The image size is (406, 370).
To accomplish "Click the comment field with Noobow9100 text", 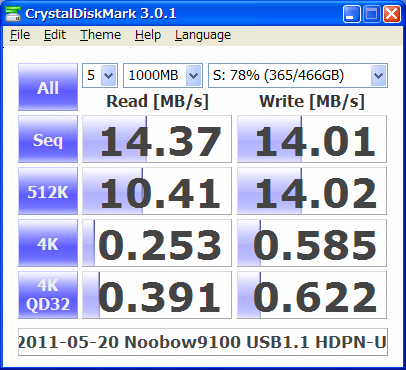I will pyautogui.click(x=203, y=342).
